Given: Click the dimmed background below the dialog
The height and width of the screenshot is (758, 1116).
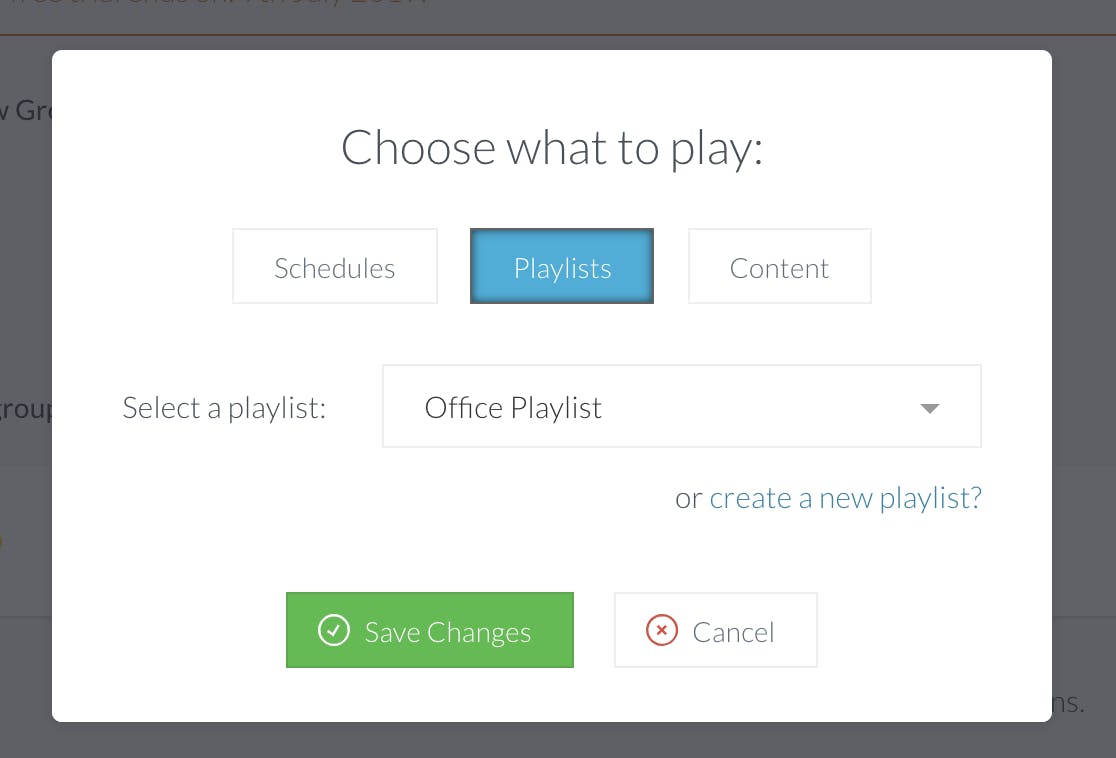Looking at the screenshot, I should pyautogui.click(x=558, y=740).
